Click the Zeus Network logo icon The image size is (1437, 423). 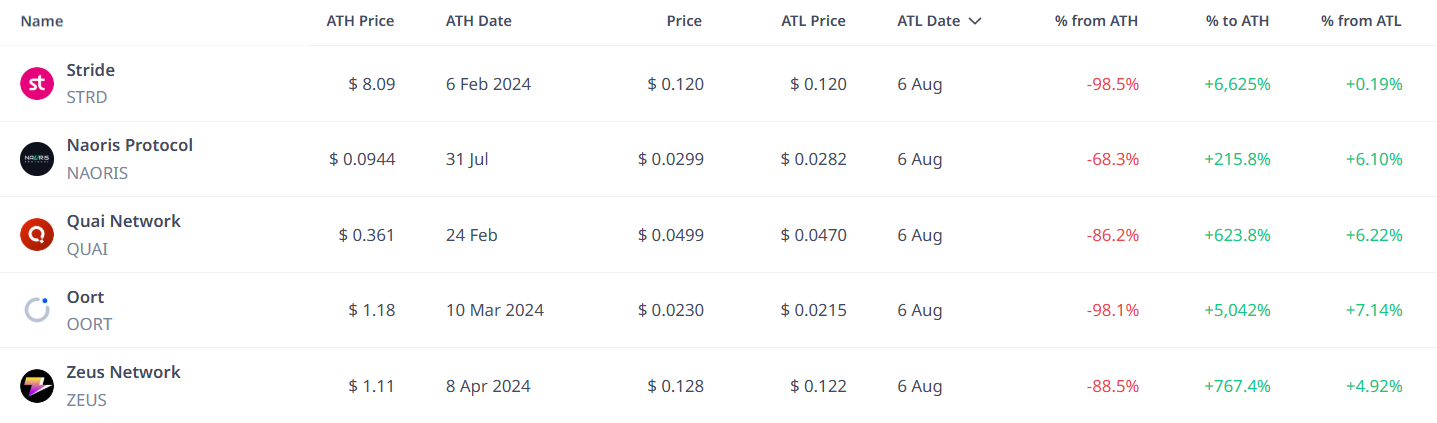point(37,386)
